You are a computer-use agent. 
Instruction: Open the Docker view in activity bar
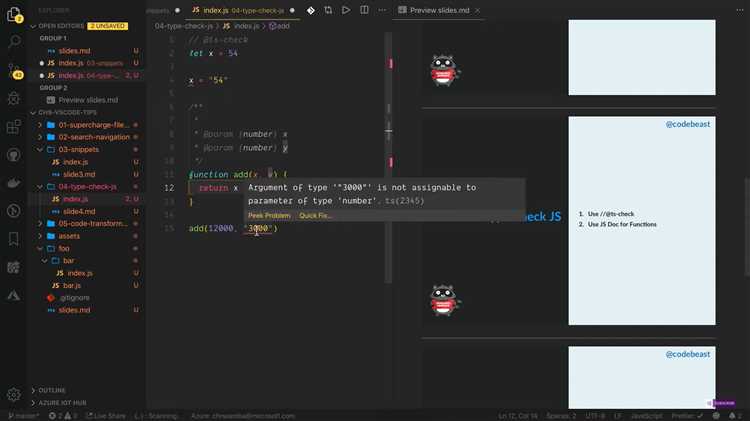(x=14, y=183)
